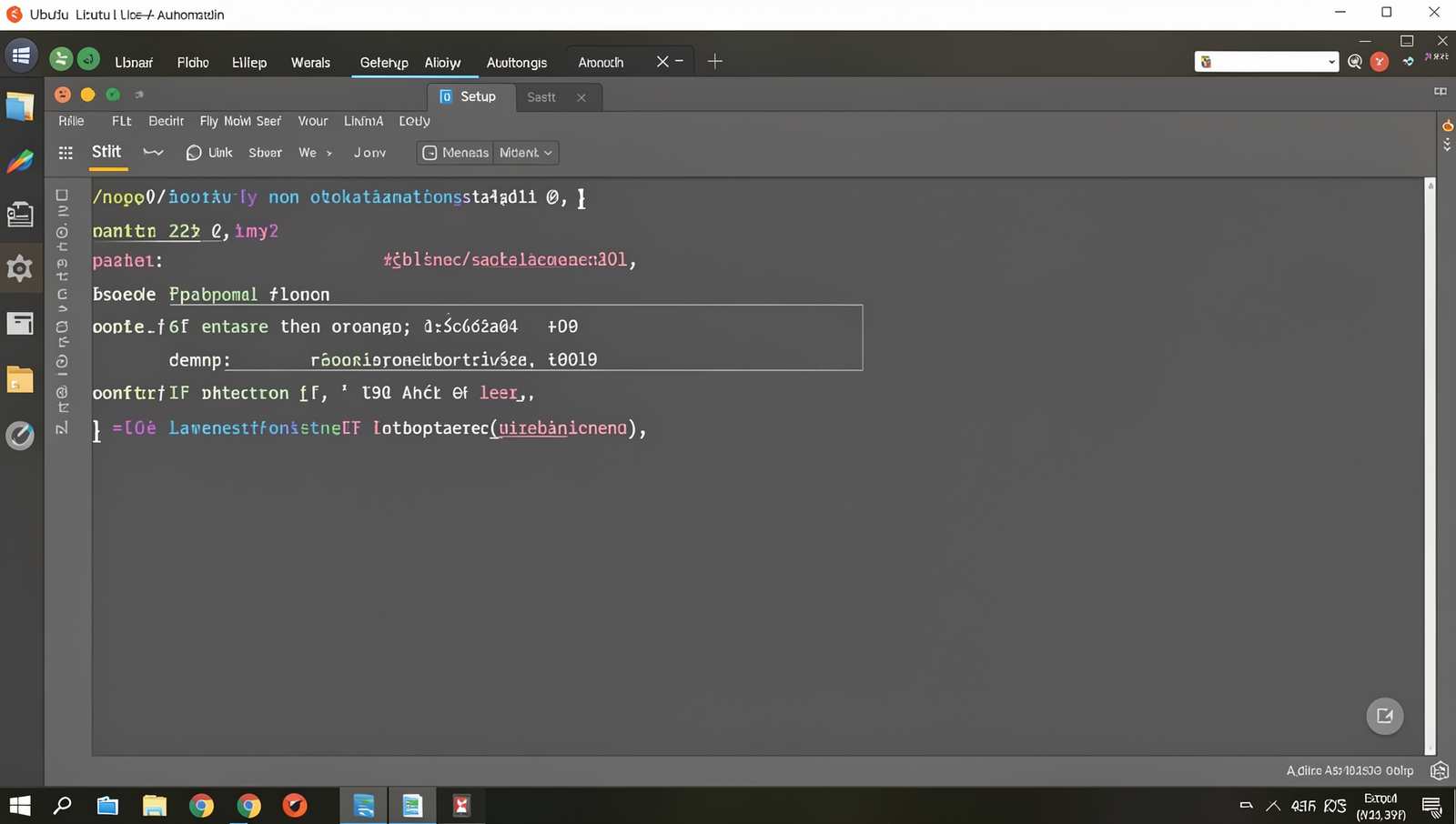Image resolution: width=1456 pixels, height=824 pixels.
Task: Click the status bar hexagon icon at bottom right
Action: 1440,771
